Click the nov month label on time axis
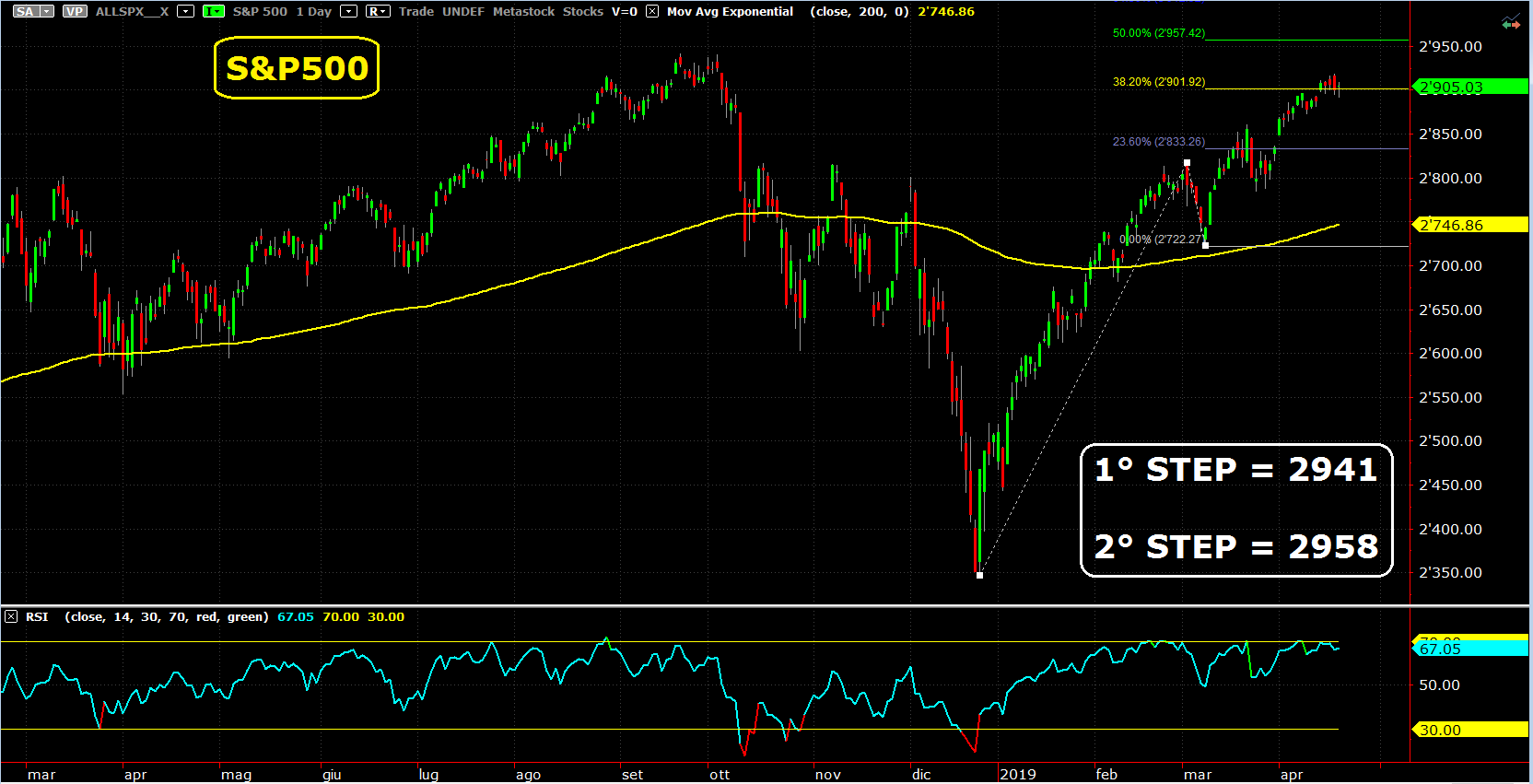The image size is (1533, 784). coord(828,775)
